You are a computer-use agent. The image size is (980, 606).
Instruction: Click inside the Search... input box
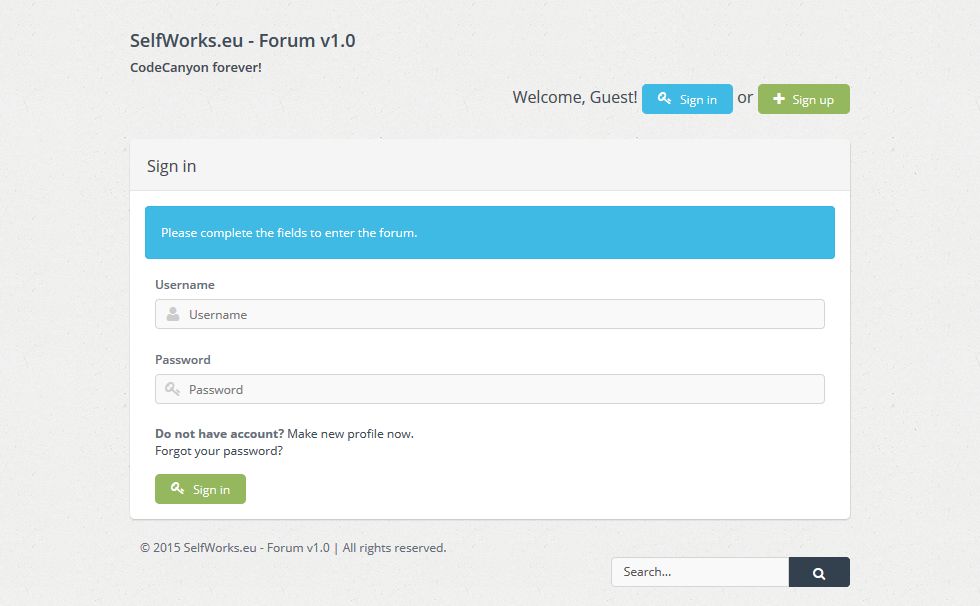(x=700, y=572)
